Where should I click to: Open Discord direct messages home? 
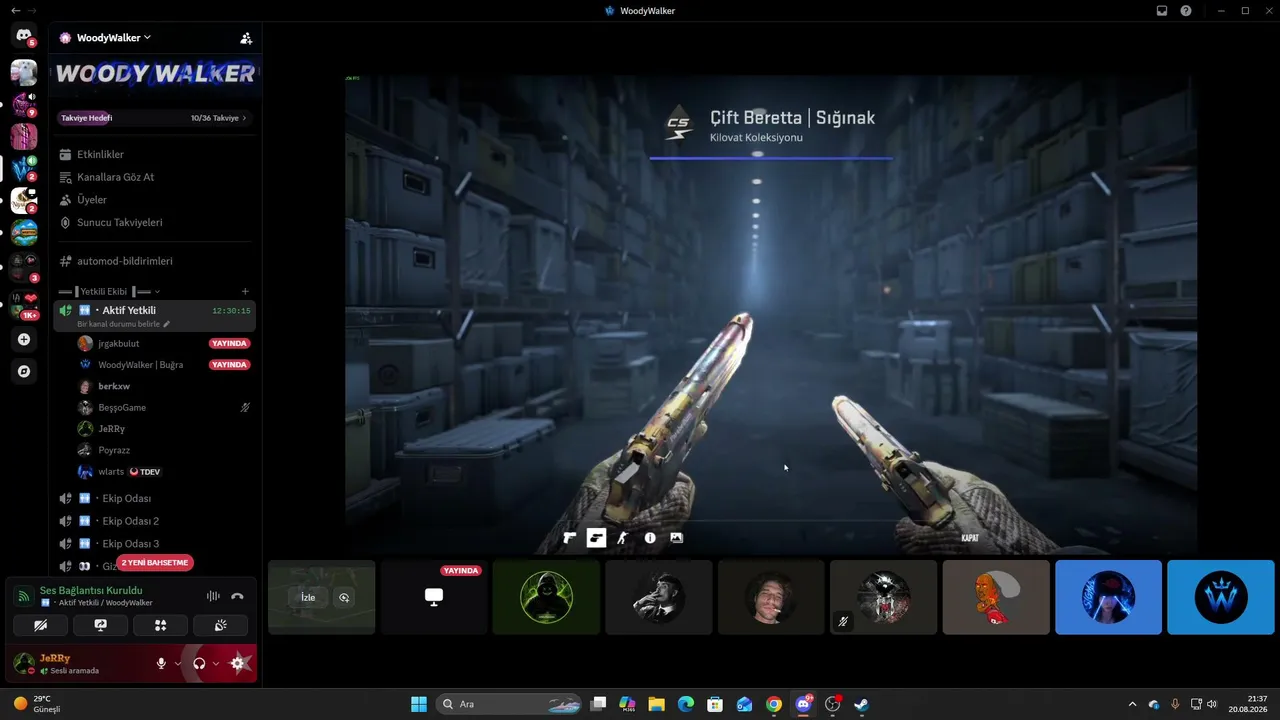coord(24,36)
